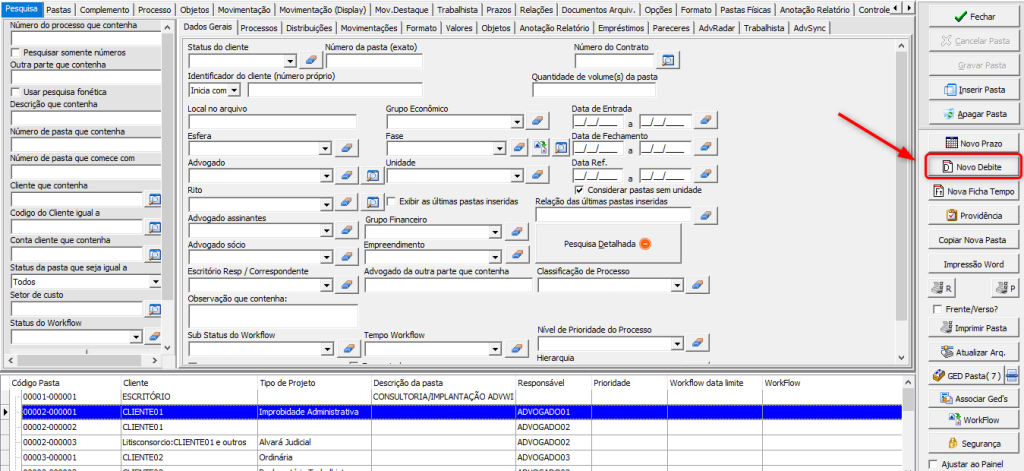The height and width of the screenshot is (471, 1024).
Task: Clear the Esfera field with eraser icon
Action: tap(347, 149)
